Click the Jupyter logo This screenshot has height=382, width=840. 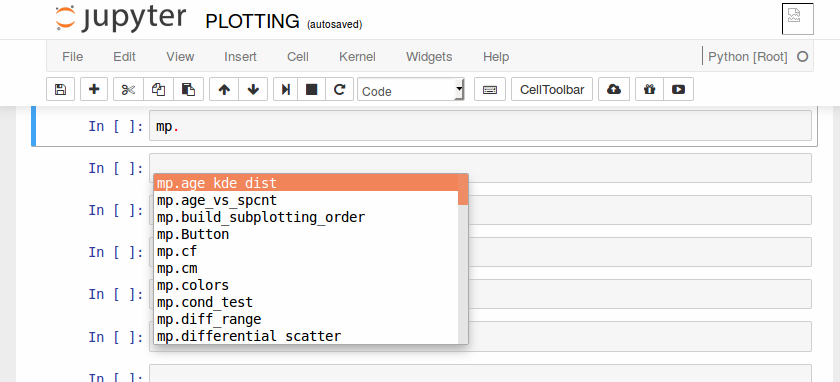[121, 18]
